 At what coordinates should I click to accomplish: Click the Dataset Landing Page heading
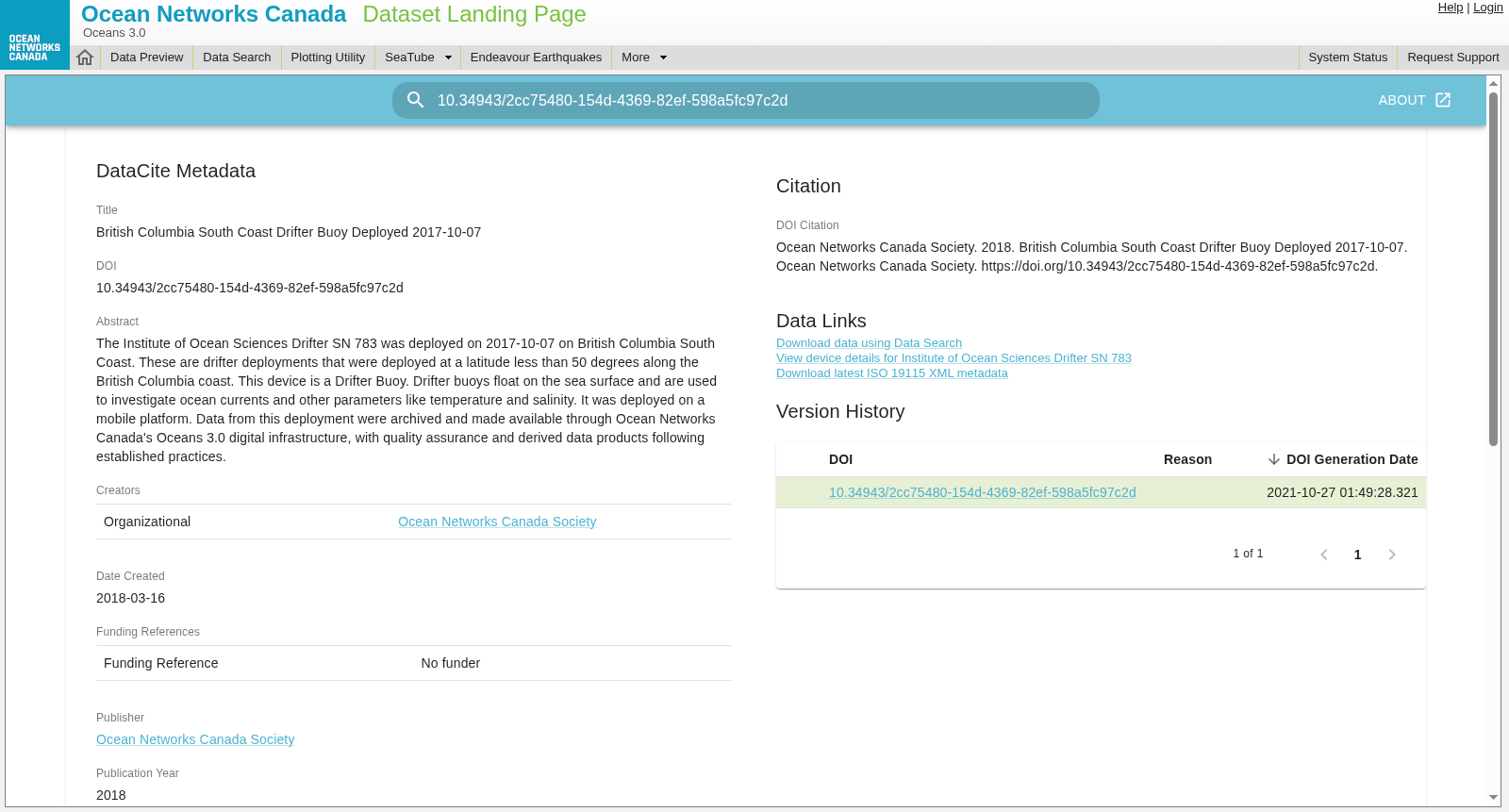tap(474, 14)
